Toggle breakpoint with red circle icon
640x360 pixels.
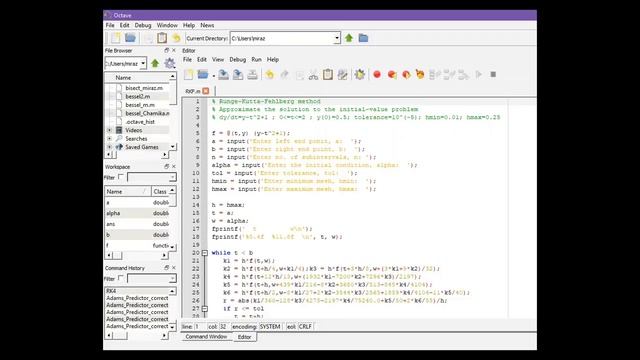377,74
